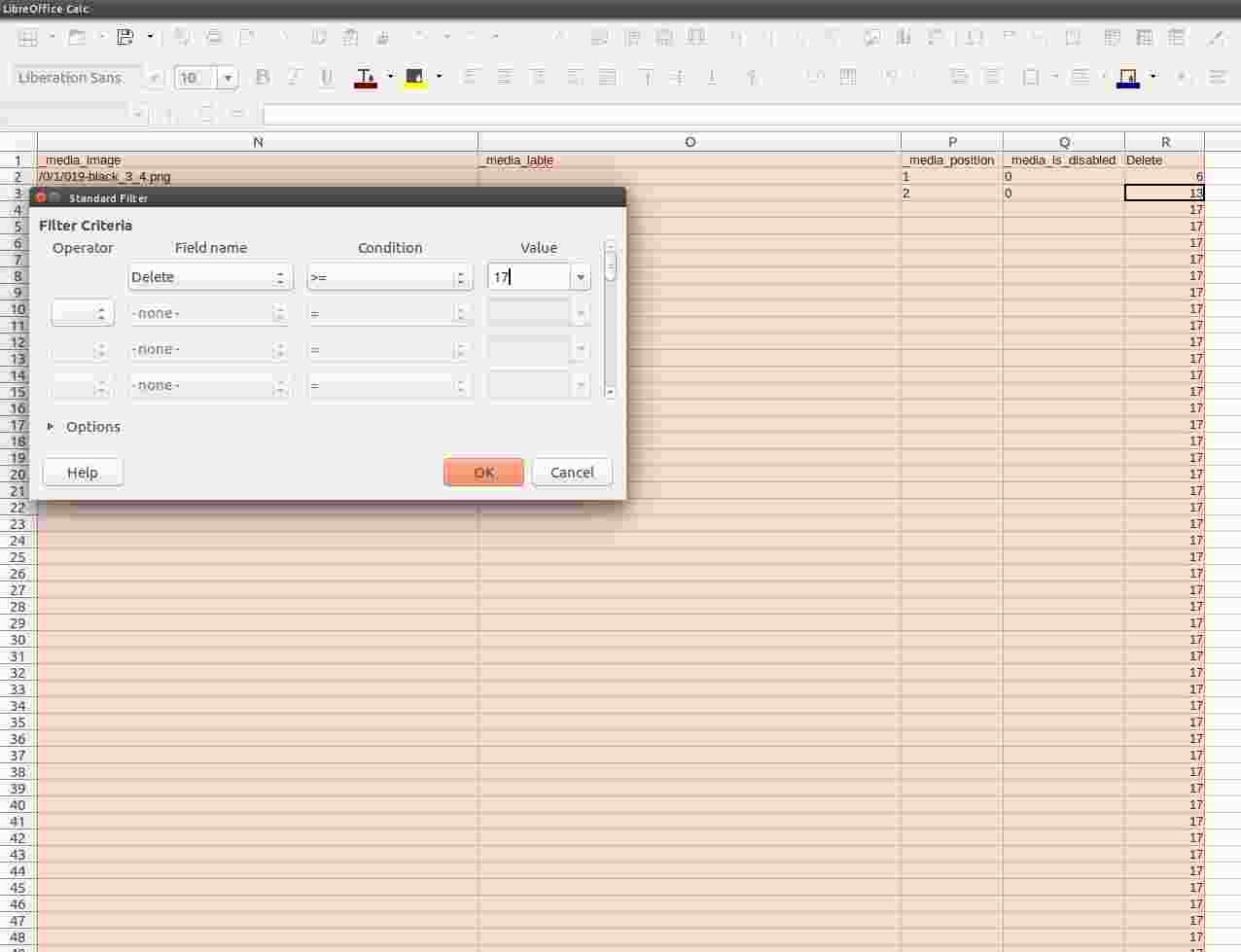The image size is (1241, 952).
Task: Click the Borders icon
Action: [x=1031, y=77]
